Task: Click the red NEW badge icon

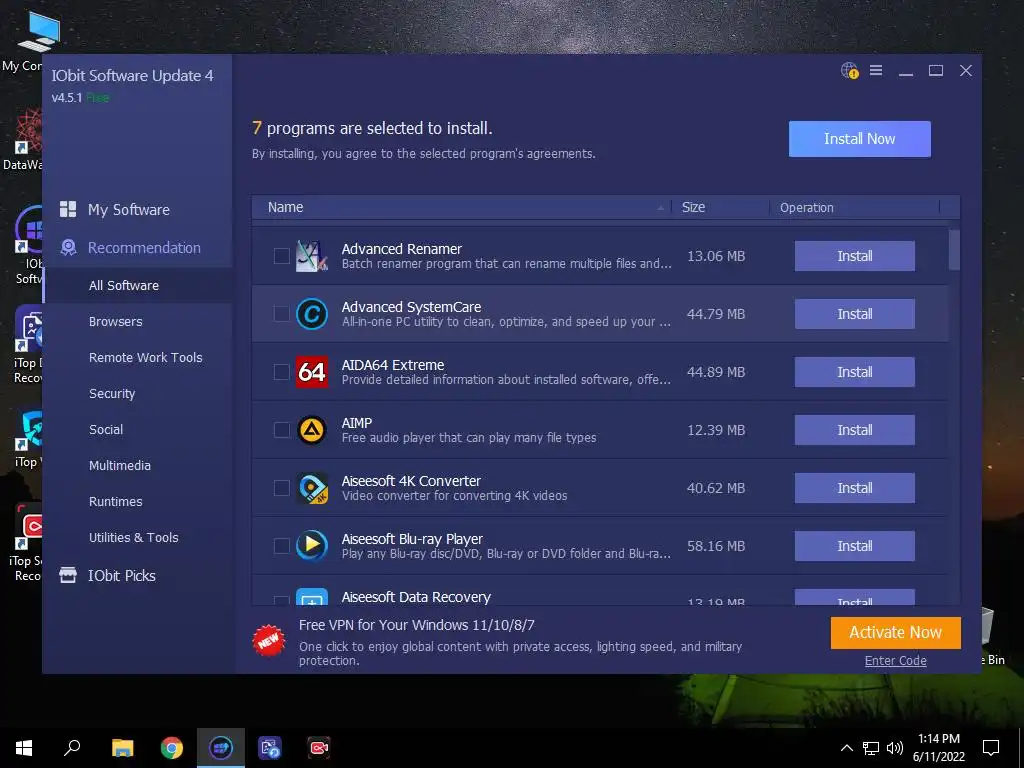Action: [269, 641]
